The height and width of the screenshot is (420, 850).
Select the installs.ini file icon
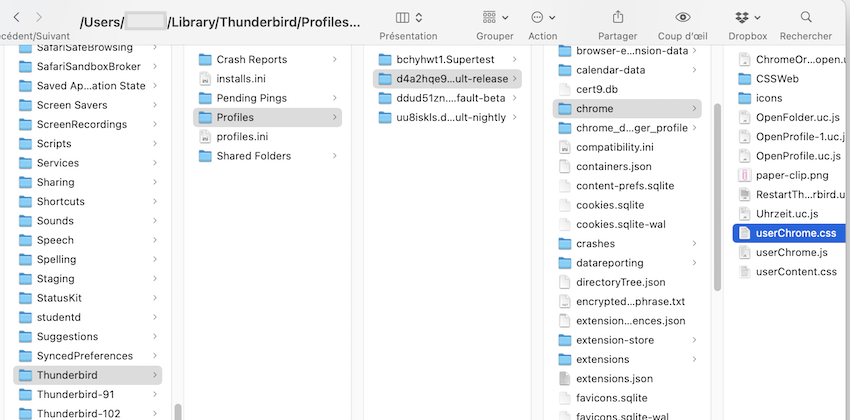(205, 79)
